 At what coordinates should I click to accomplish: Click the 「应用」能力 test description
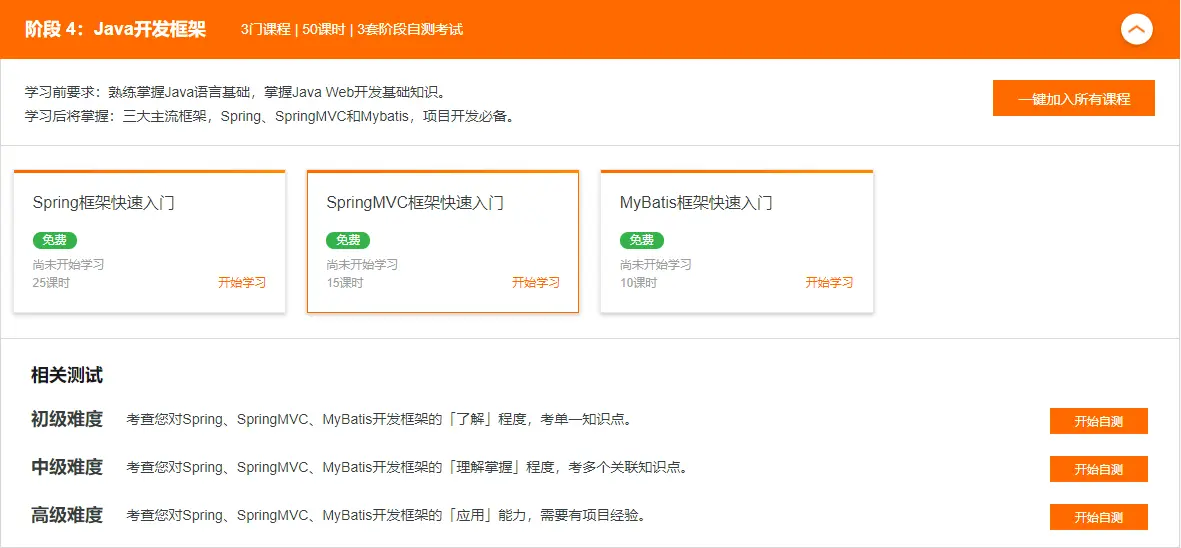386,516
